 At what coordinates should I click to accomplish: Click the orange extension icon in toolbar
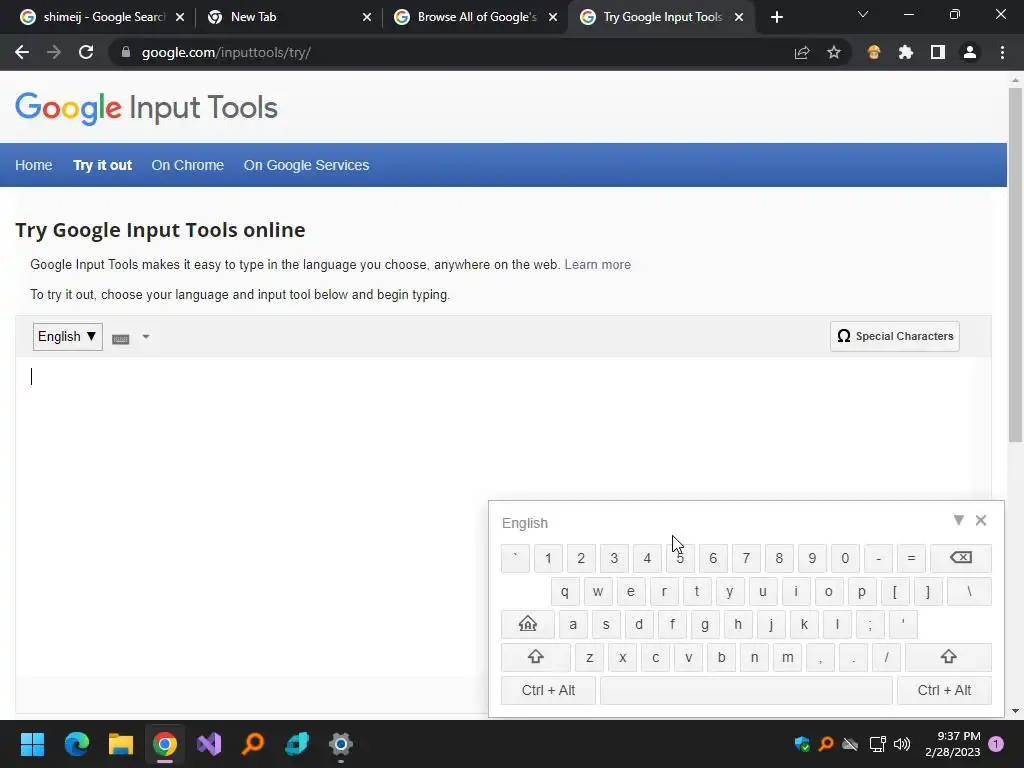(874, 52)
